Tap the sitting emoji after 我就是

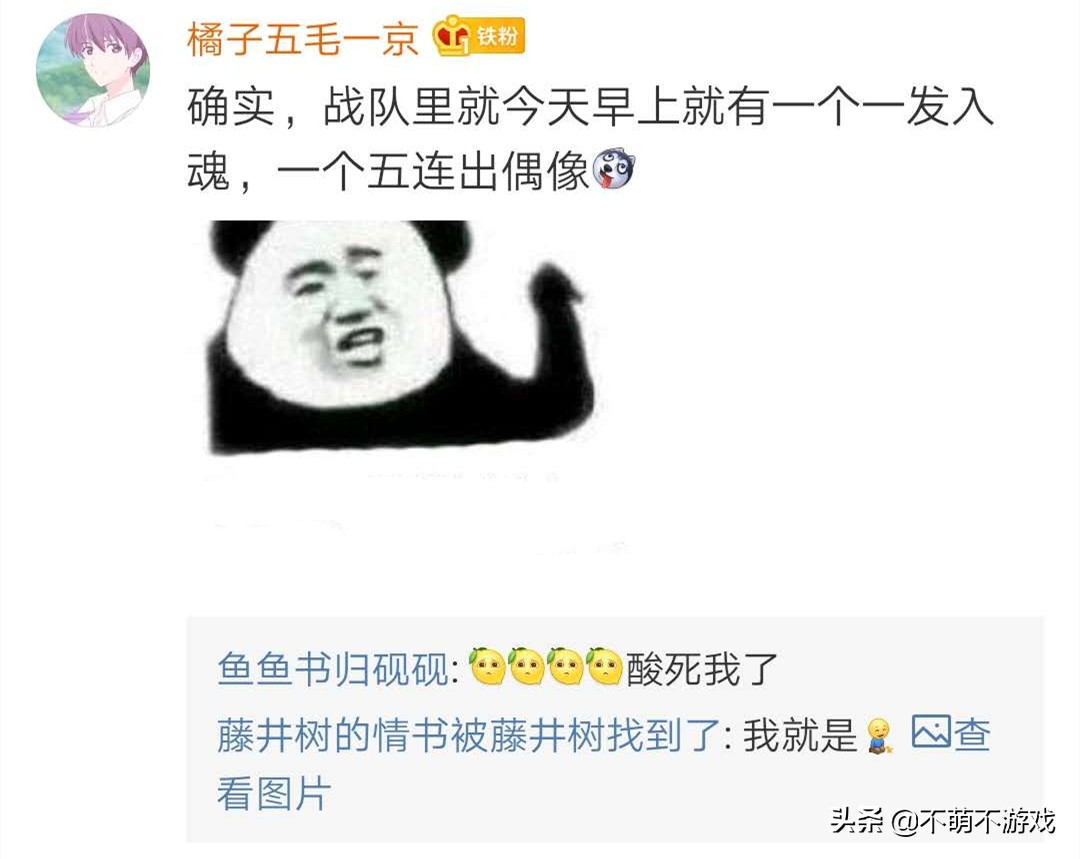(880, 736)
